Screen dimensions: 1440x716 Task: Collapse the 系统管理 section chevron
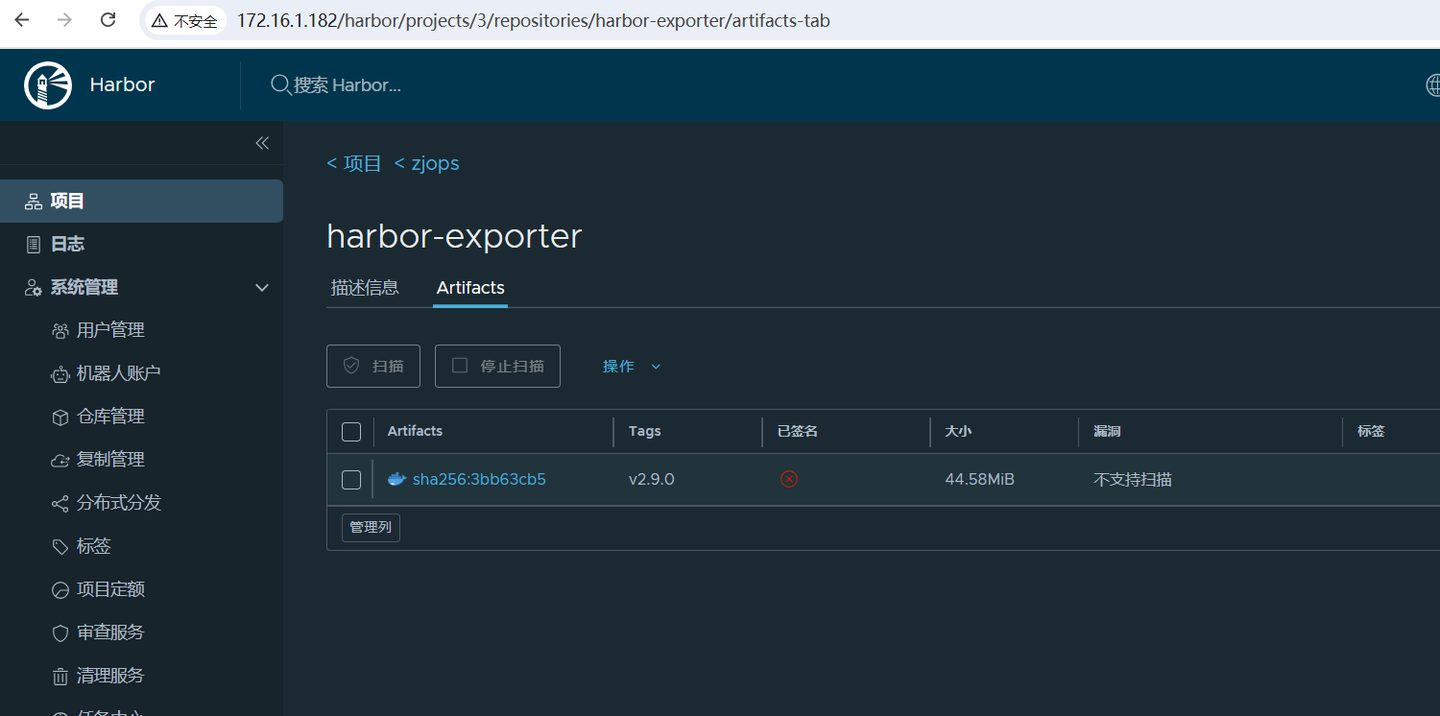pos(261,287)
